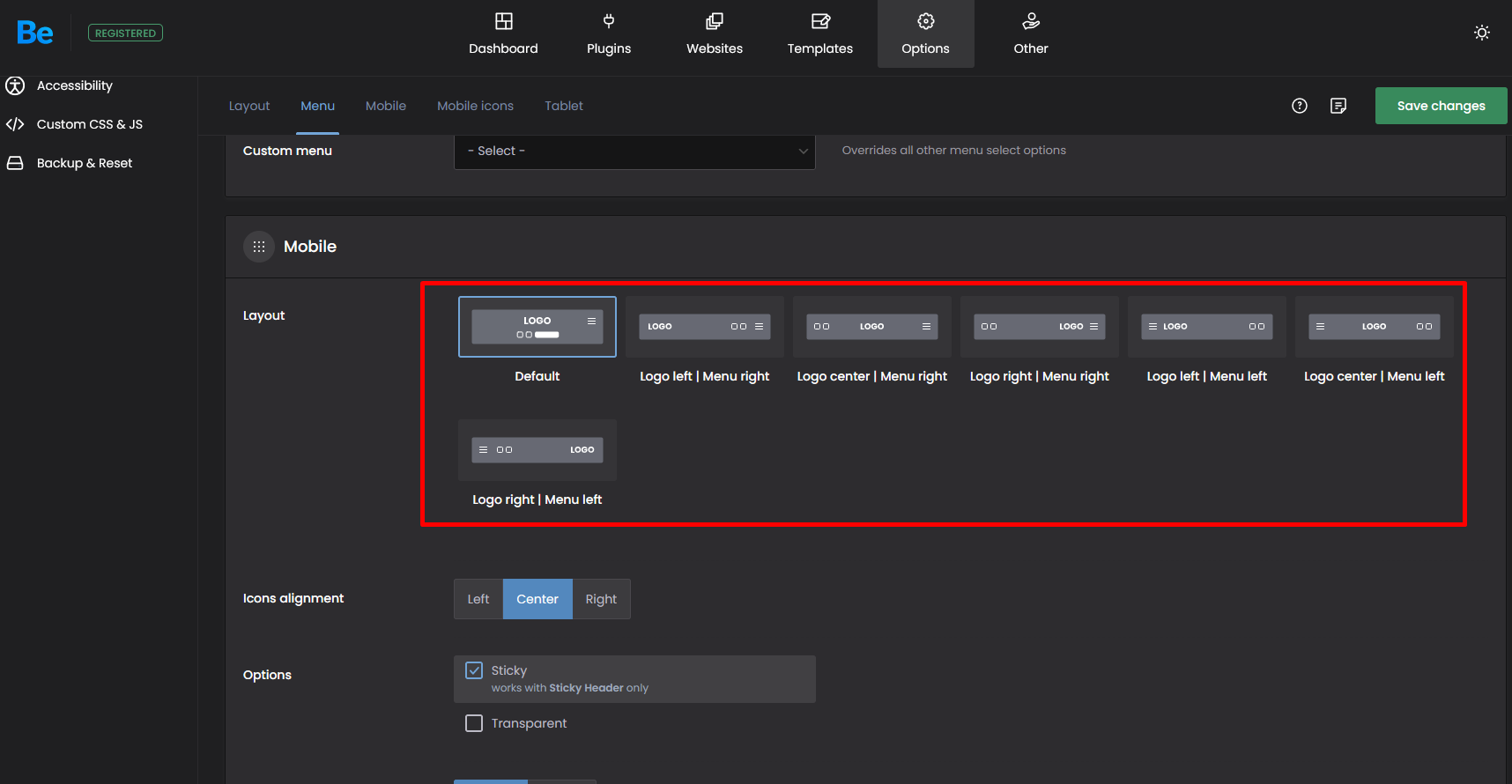The height and width of the screenshot is (784, 1512).
Task: Open the notes icon beside Save changes
Action: tap(1338, 106)
